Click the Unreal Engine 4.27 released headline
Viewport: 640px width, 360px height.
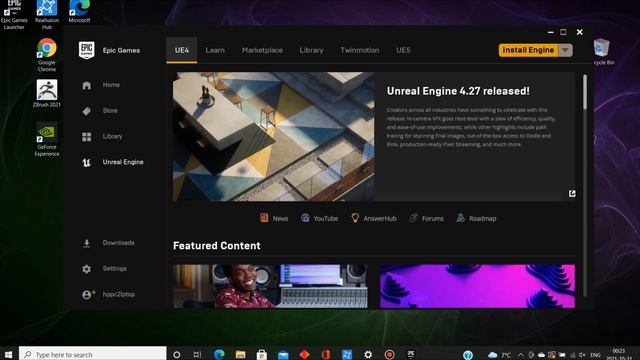458,91
